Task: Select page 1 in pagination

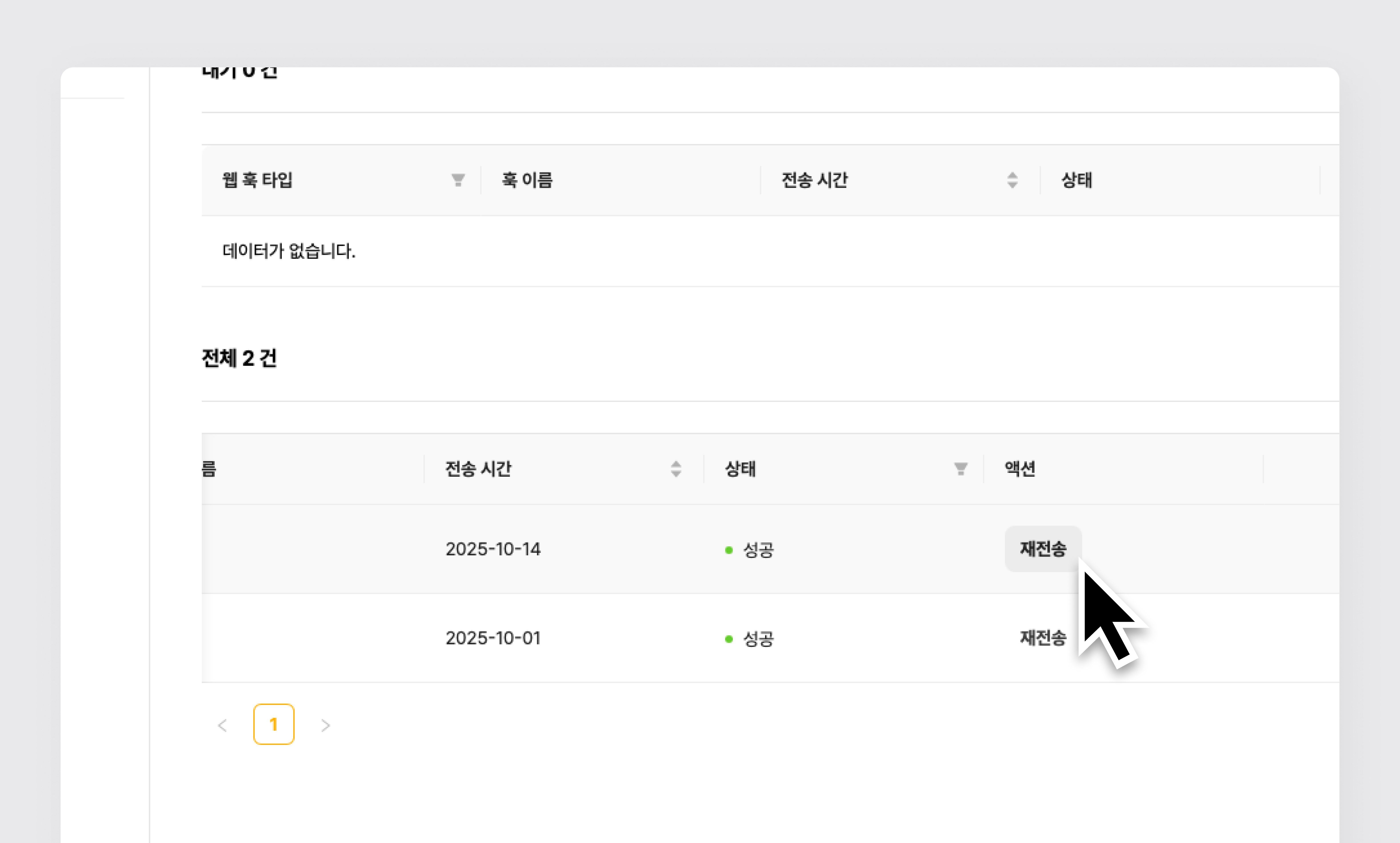Action: pos(274,724)
